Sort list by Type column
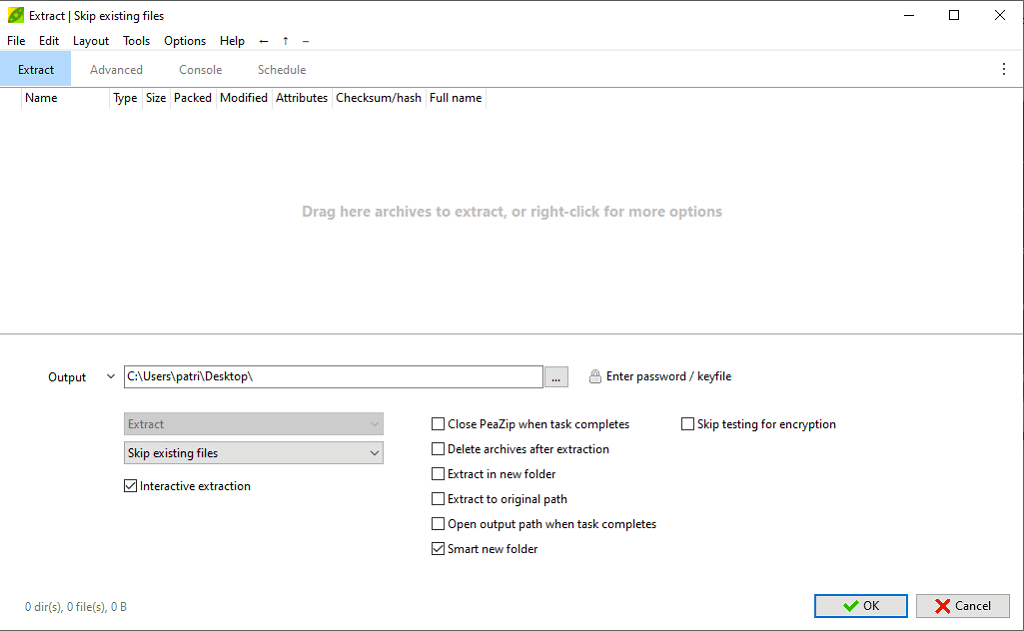 [x=125, y=98]
